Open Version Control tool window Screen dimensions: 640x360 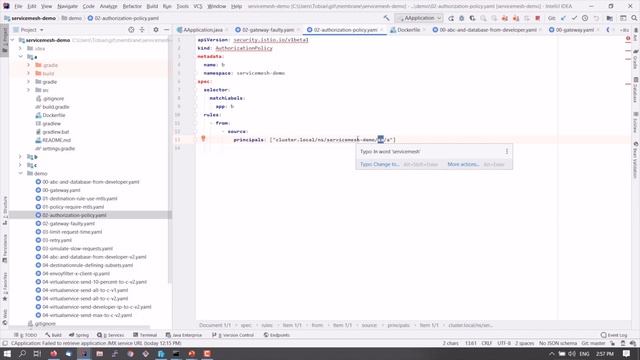[x=233, y=335]
